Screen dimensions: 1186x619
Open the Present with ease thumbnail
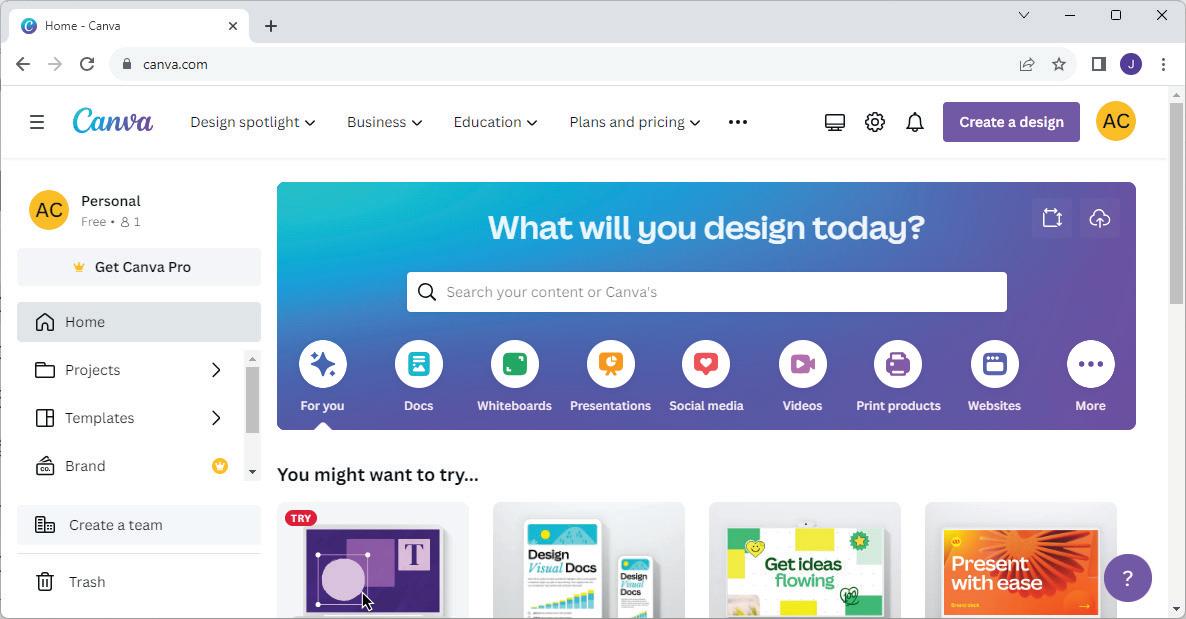coord(1020,560)
